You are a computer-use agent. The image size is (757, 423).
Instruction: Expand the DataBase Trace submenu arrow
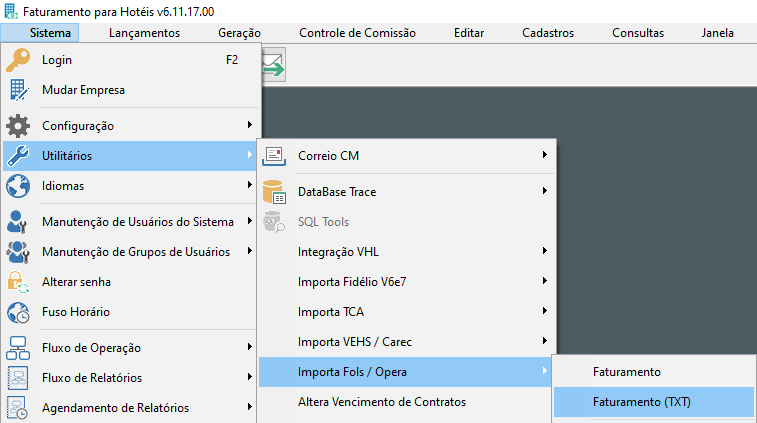(x=545, y=191)
